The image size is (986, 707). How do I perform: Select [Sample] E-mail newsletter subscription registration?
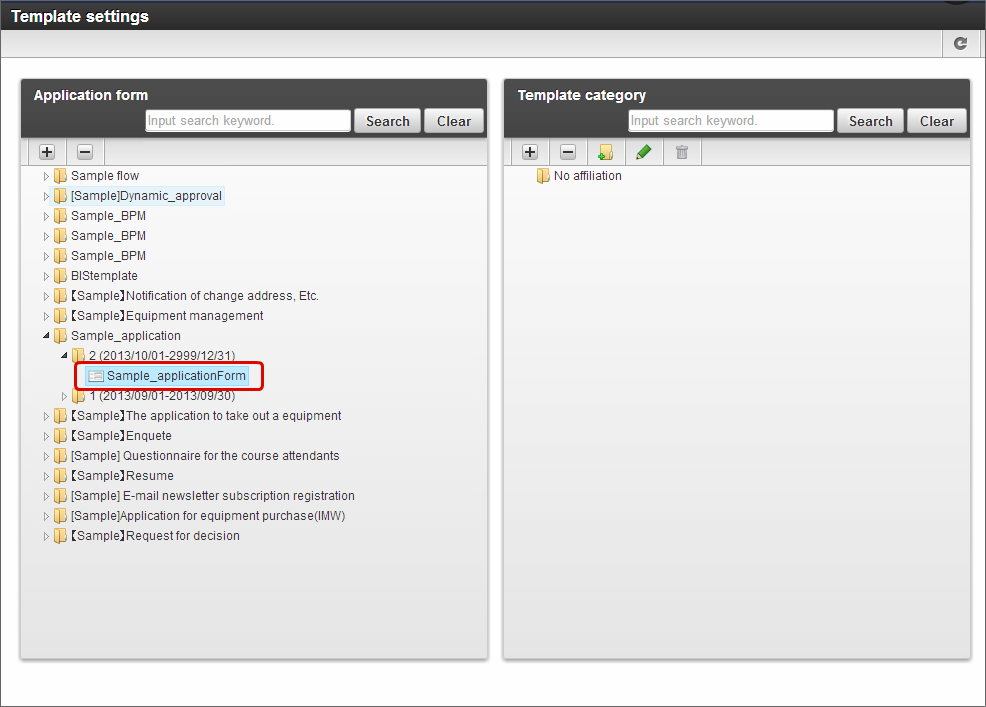point(213,496)
